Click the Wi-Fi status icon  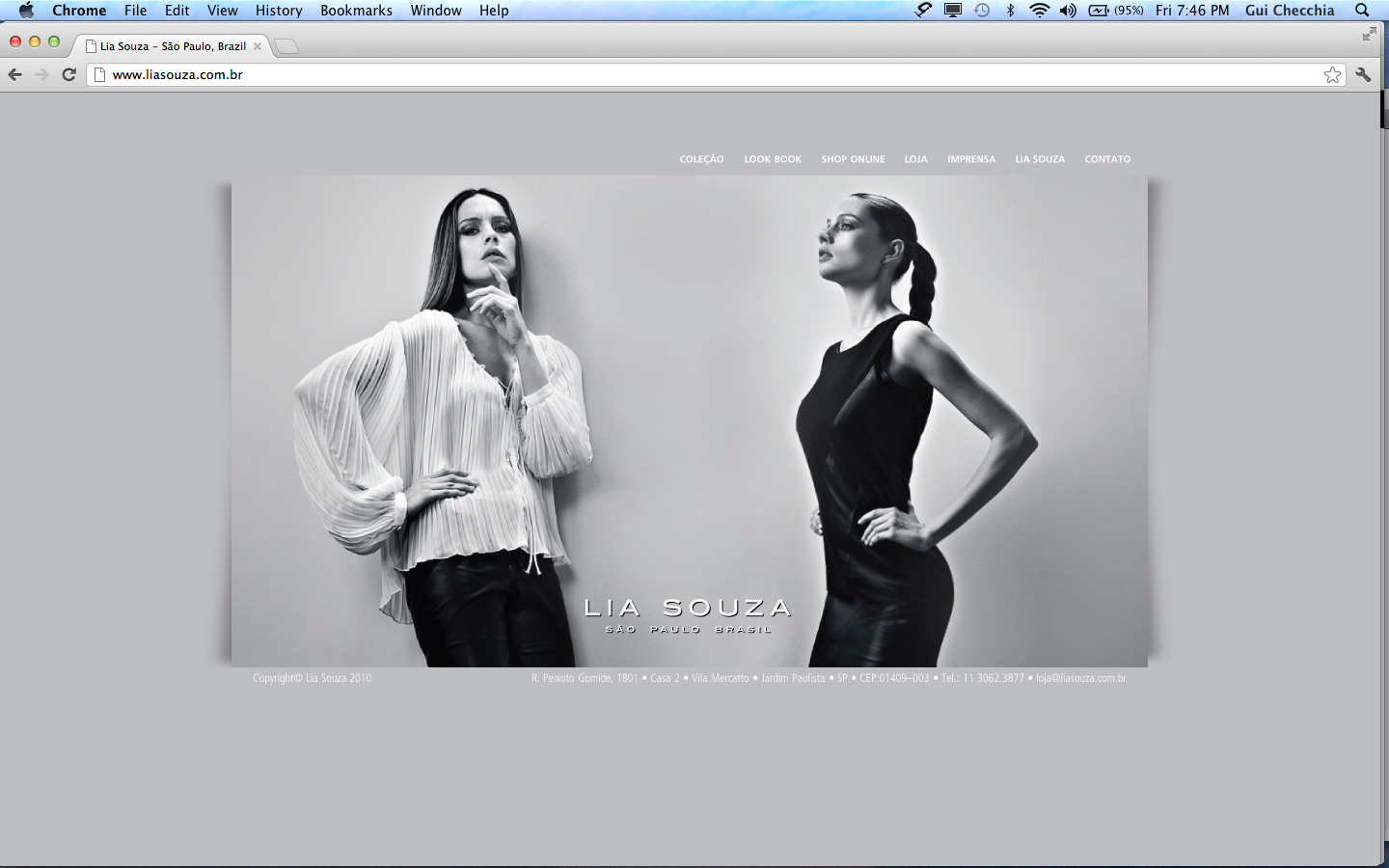[x=1039, y=10]
